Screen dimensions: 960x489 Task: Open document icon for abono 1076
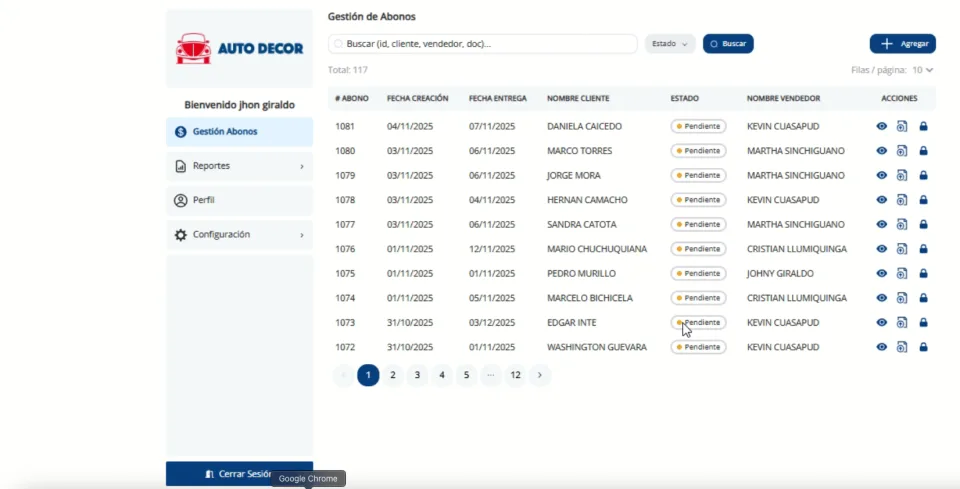(x=902, y=248)
